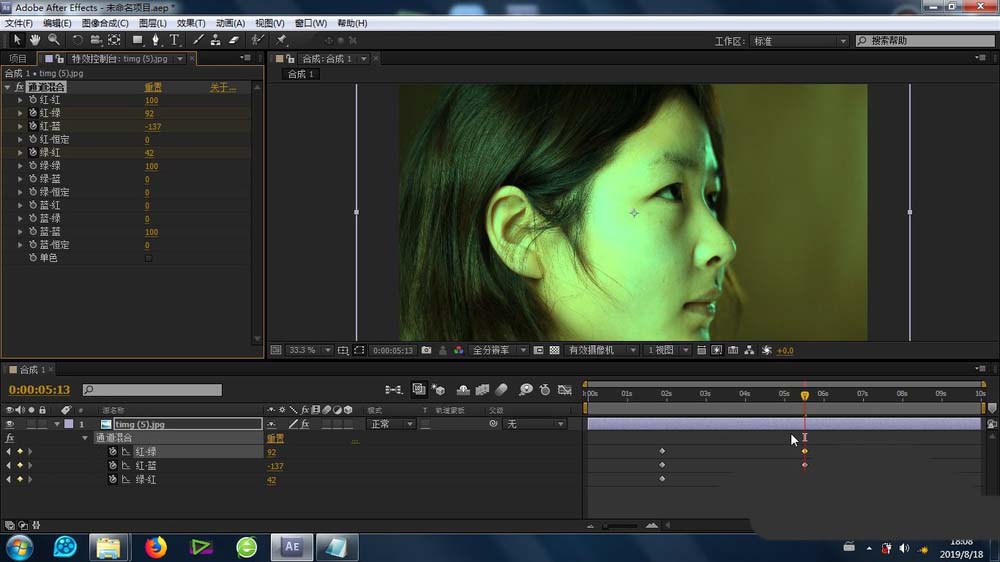Add keyframe diamond for 红-蓝 row
Viewport: 1000px width, 562px height.
coord(20,466)
